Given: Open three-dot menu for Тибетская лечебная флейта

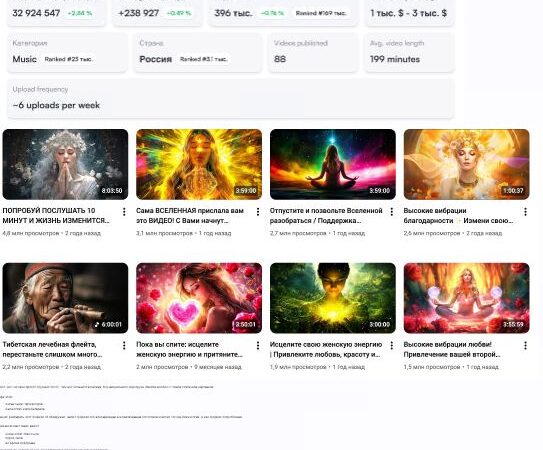Looking at the screenshot, I should (124, 345).
